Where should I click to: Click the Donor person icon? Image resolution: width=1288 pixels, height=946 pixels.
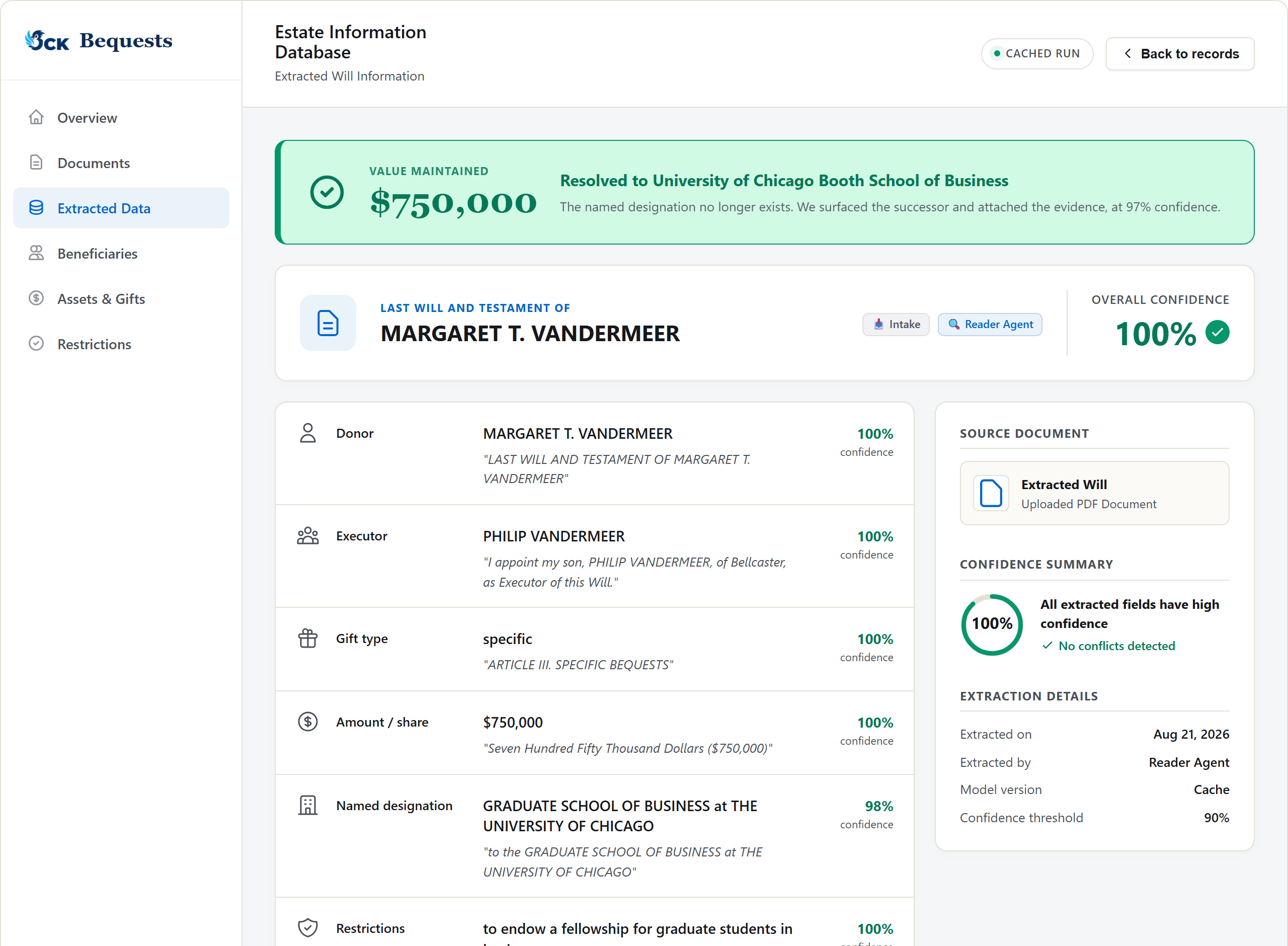coord(308,433)
